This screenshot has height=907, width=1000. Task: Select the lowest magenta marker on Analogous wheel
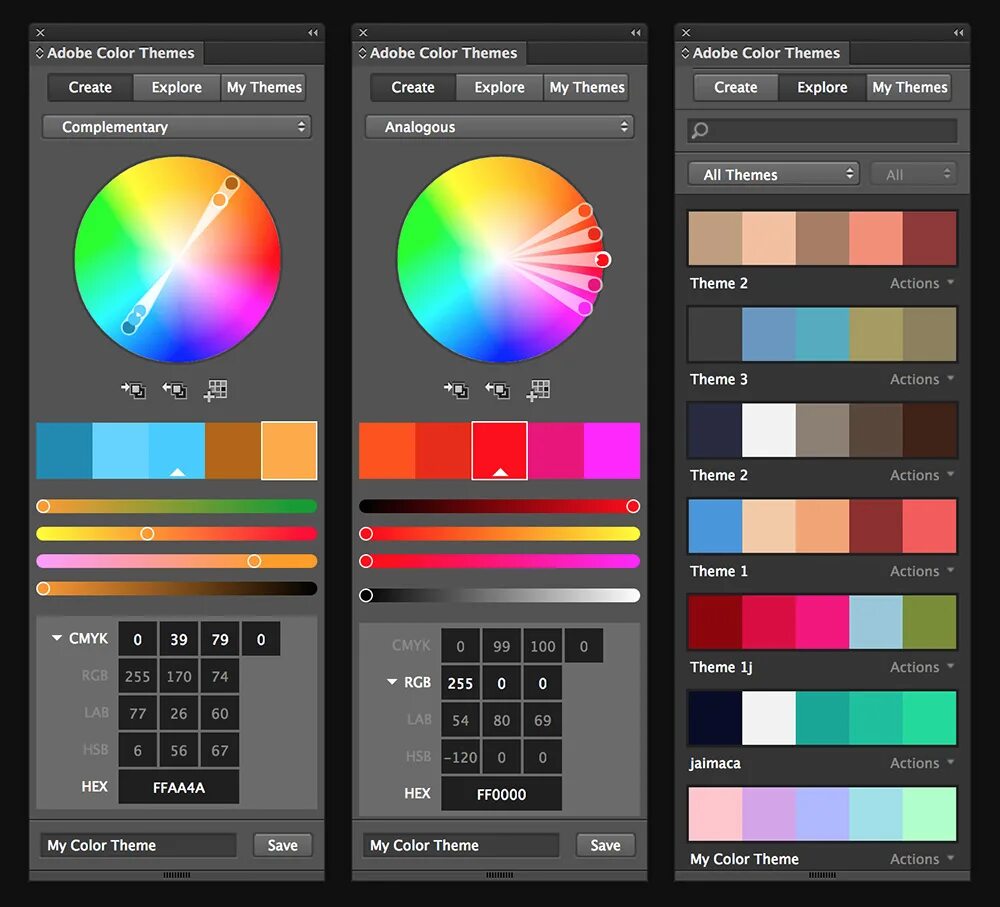click(584, 309)
